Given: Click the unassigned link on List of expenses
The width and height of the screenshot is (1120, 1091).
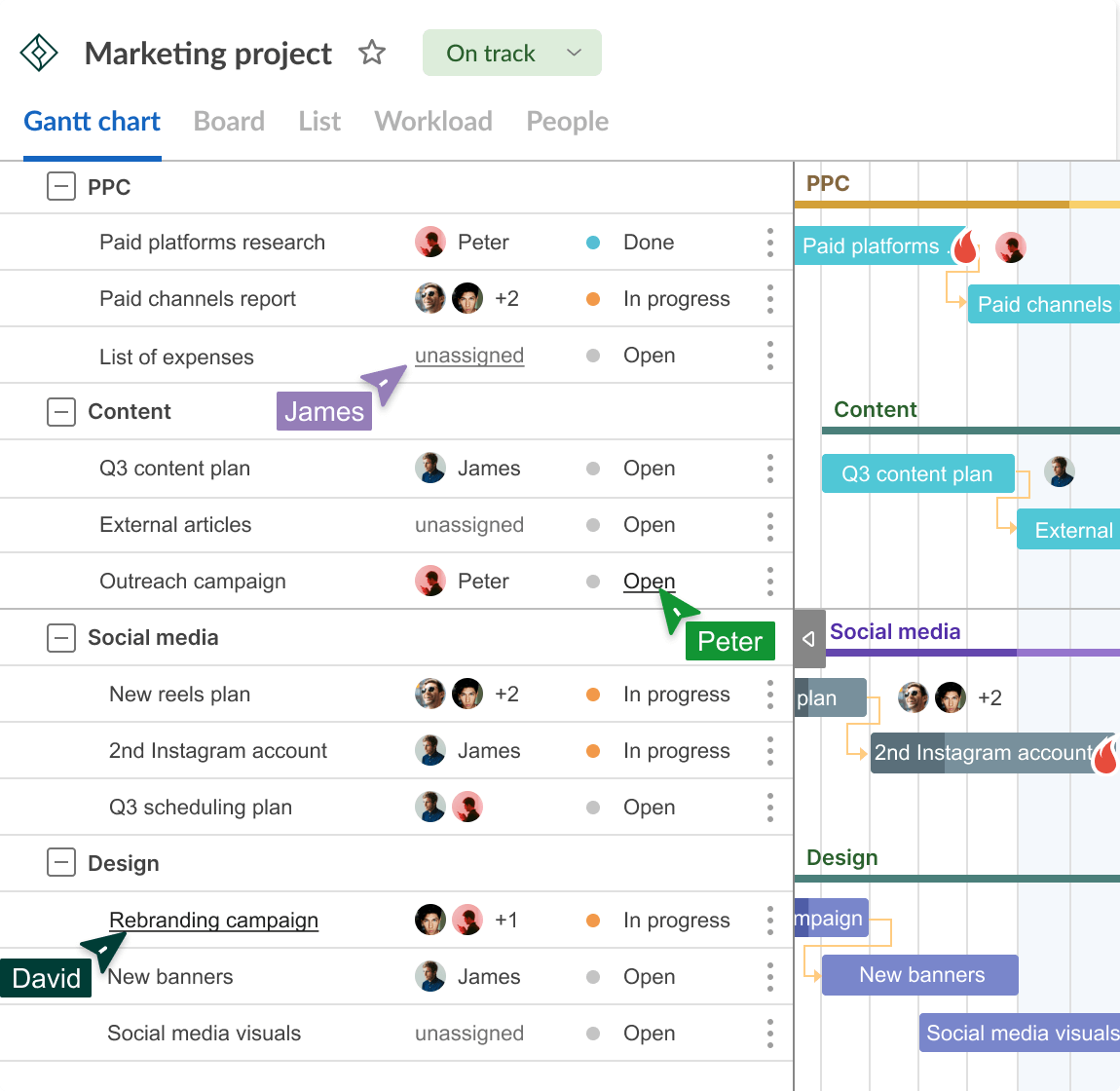Looking at the screenshot, I should (468, 355).
